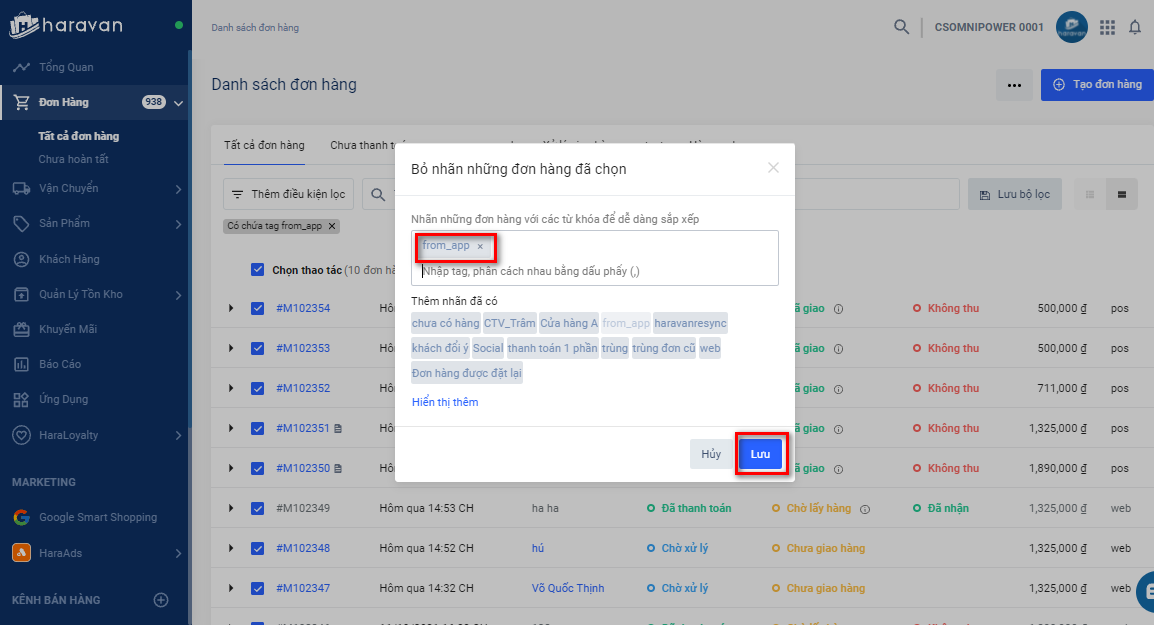Open Tất cả đơn hàng sidebar submenu
The height and width of the screenshot is (625, 1154).
79,136
